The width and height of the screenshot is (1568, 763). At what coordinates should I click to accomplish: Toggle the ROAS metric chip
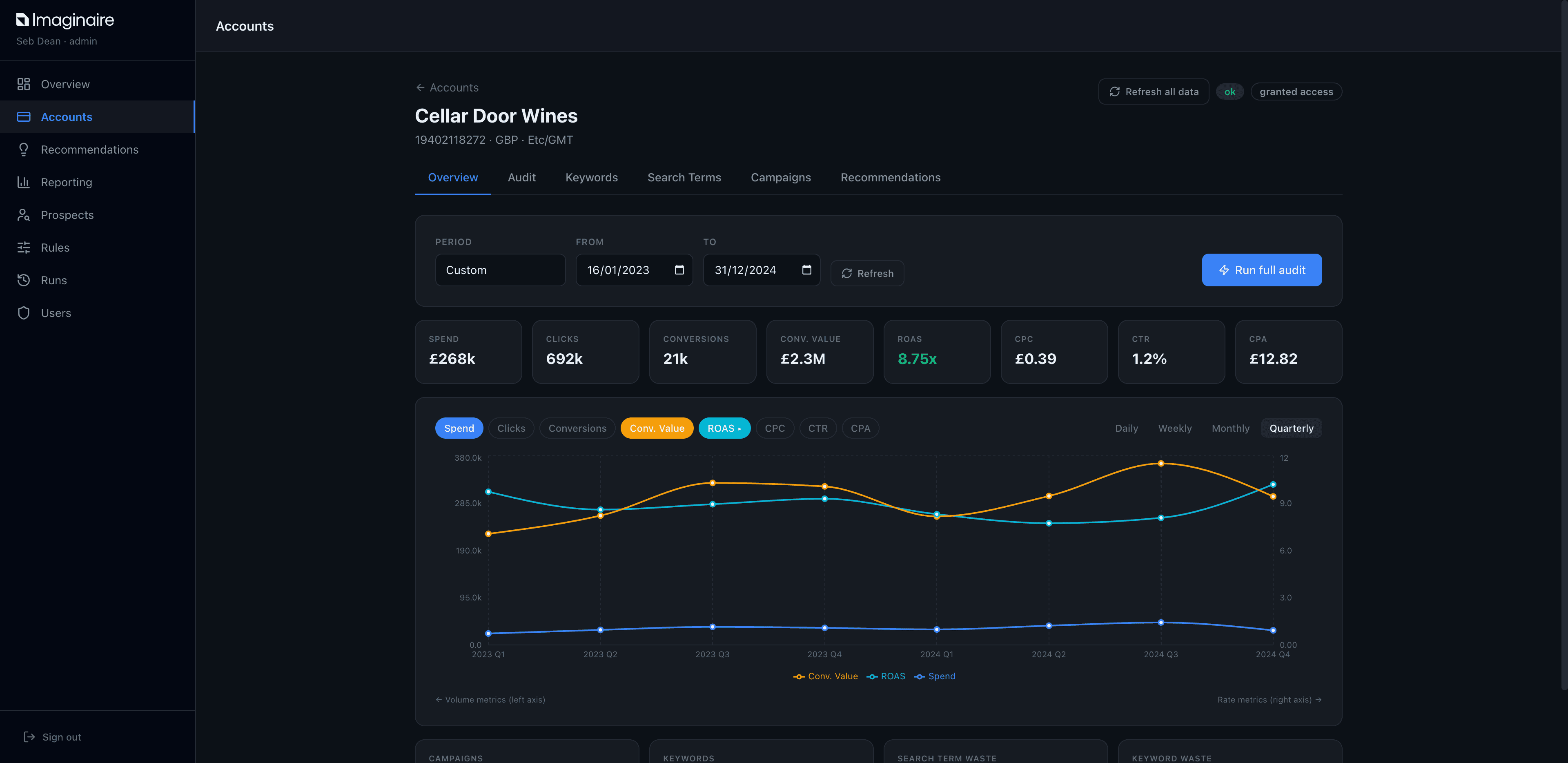pos(724,428)
